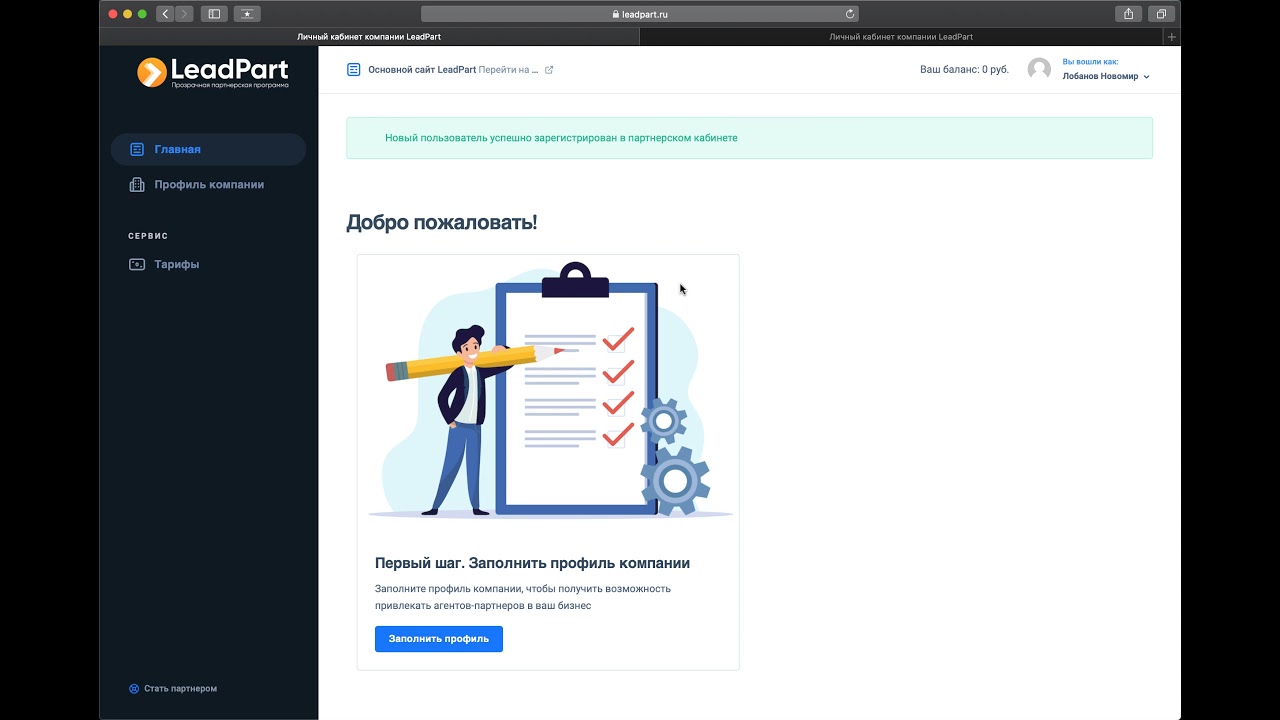Open the Safari Share button
The image size is (1280, 720).
tap(1128, 14)
